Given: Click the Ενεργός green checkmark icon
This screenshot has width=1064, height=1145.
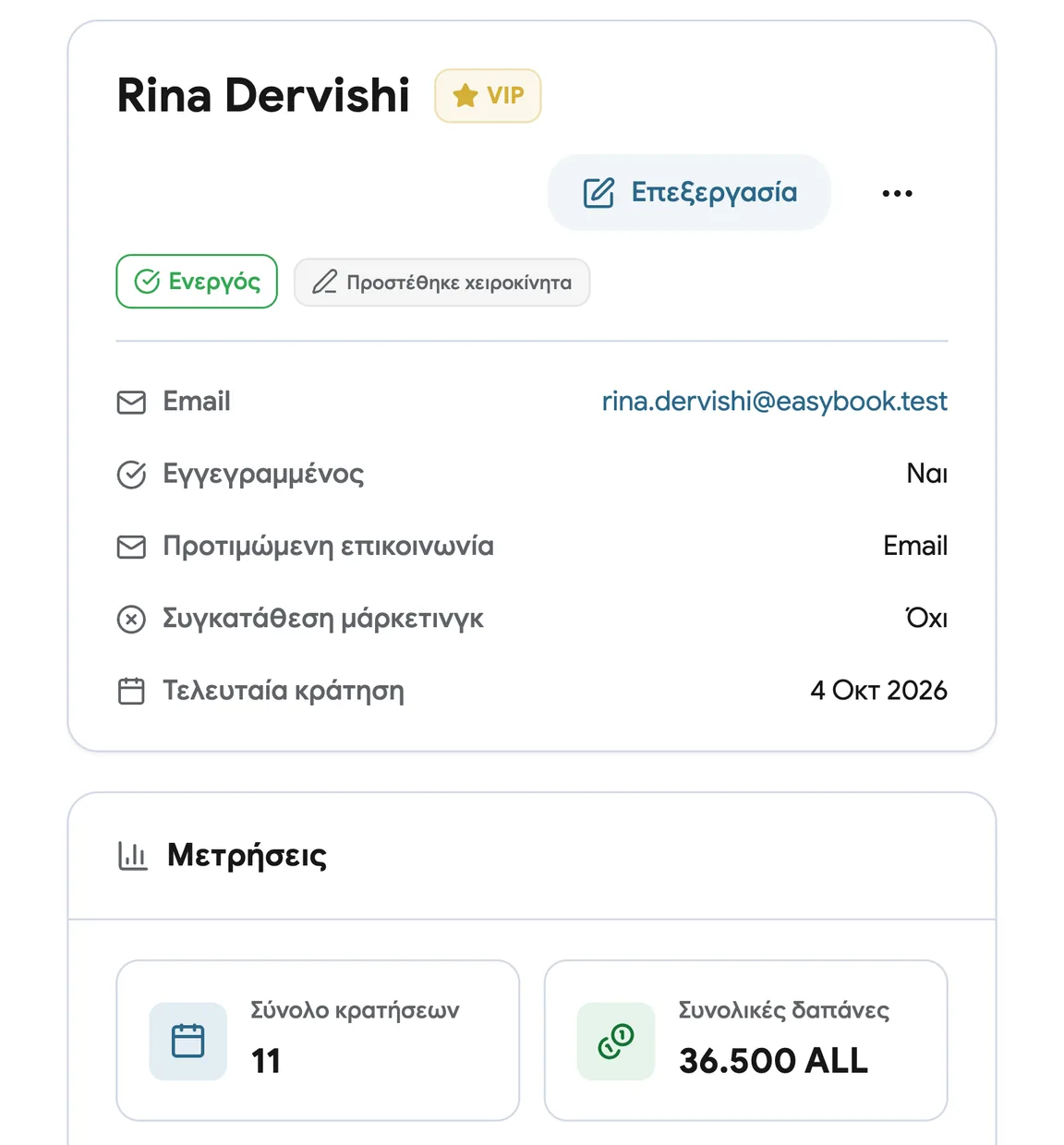Looking at the screenshot, I should tap(147, 282).
